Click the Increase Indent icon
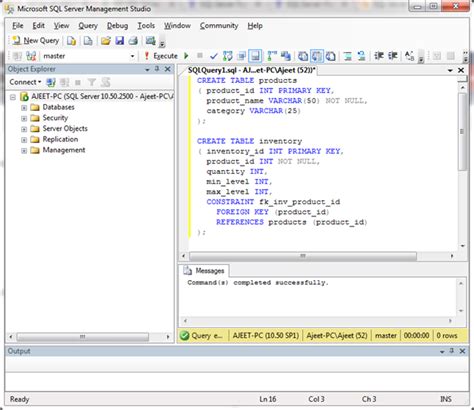The image size is (474, 410). coord(392,56)
